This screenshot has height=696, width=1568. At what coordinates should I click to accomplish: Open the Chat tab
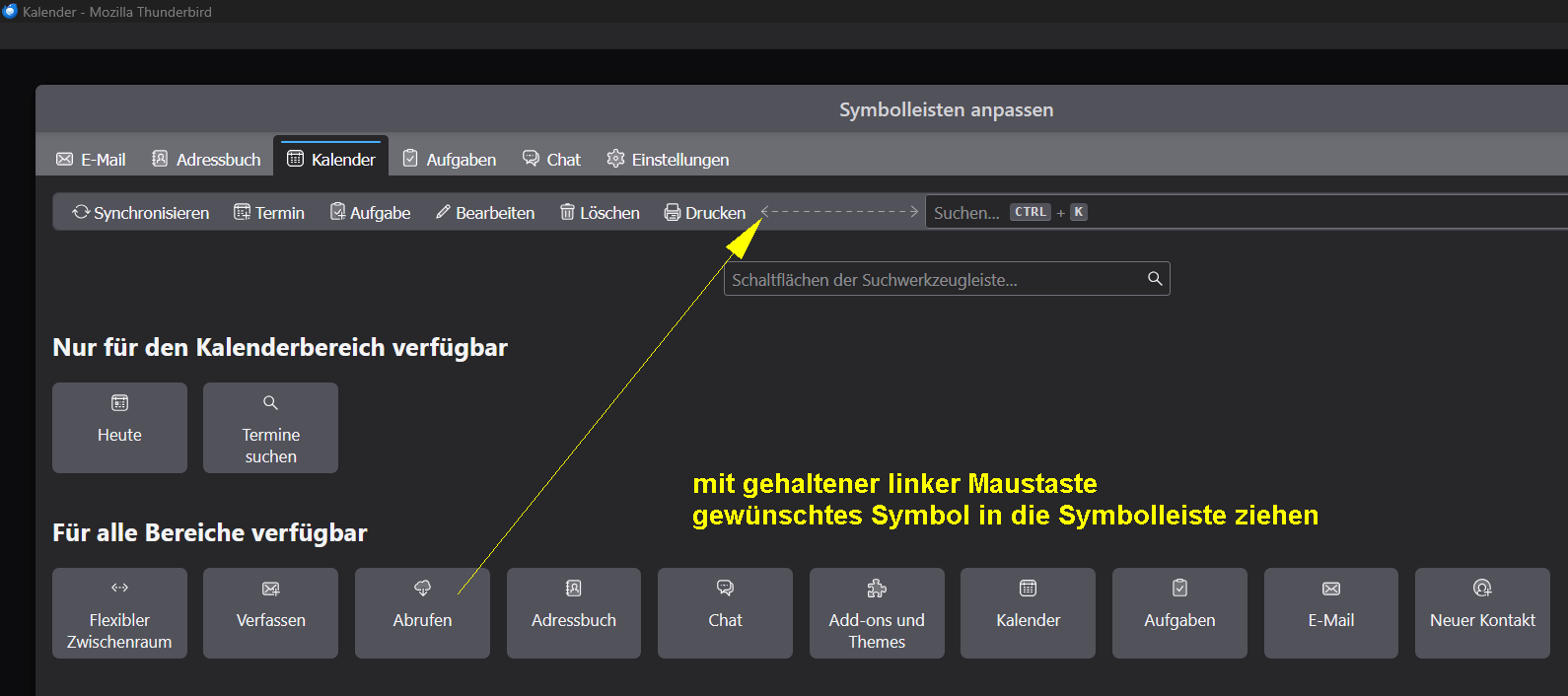551,159
